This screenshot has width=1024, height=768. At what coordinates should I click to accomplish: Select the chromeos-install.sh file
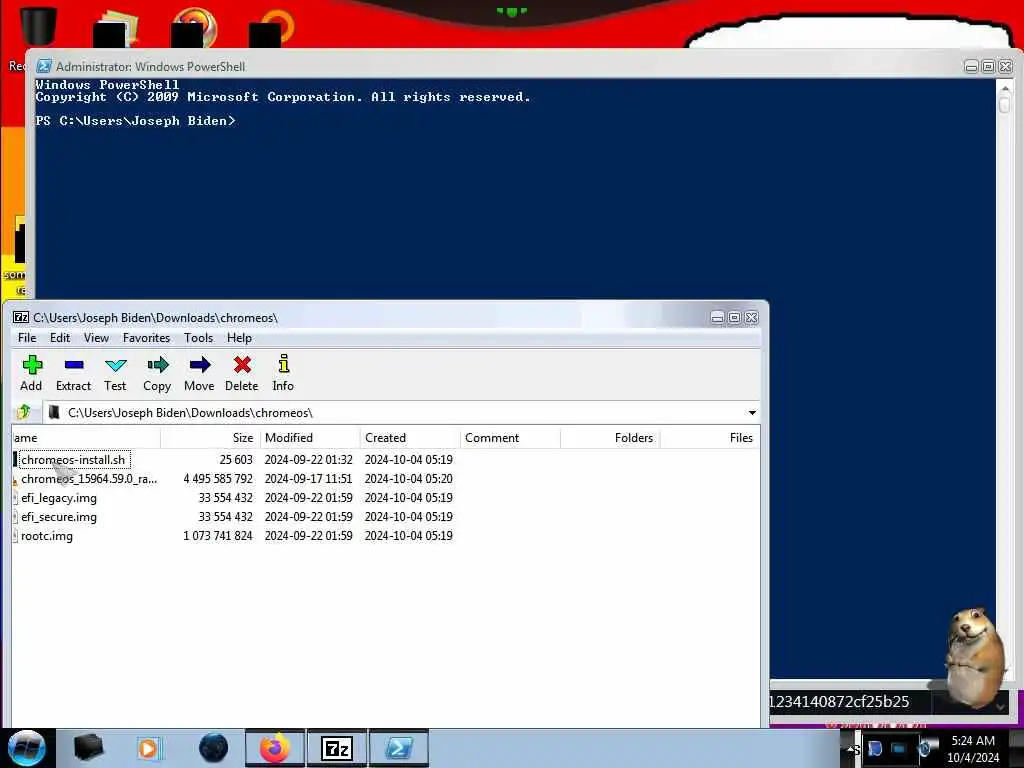[x=72, y=460]
